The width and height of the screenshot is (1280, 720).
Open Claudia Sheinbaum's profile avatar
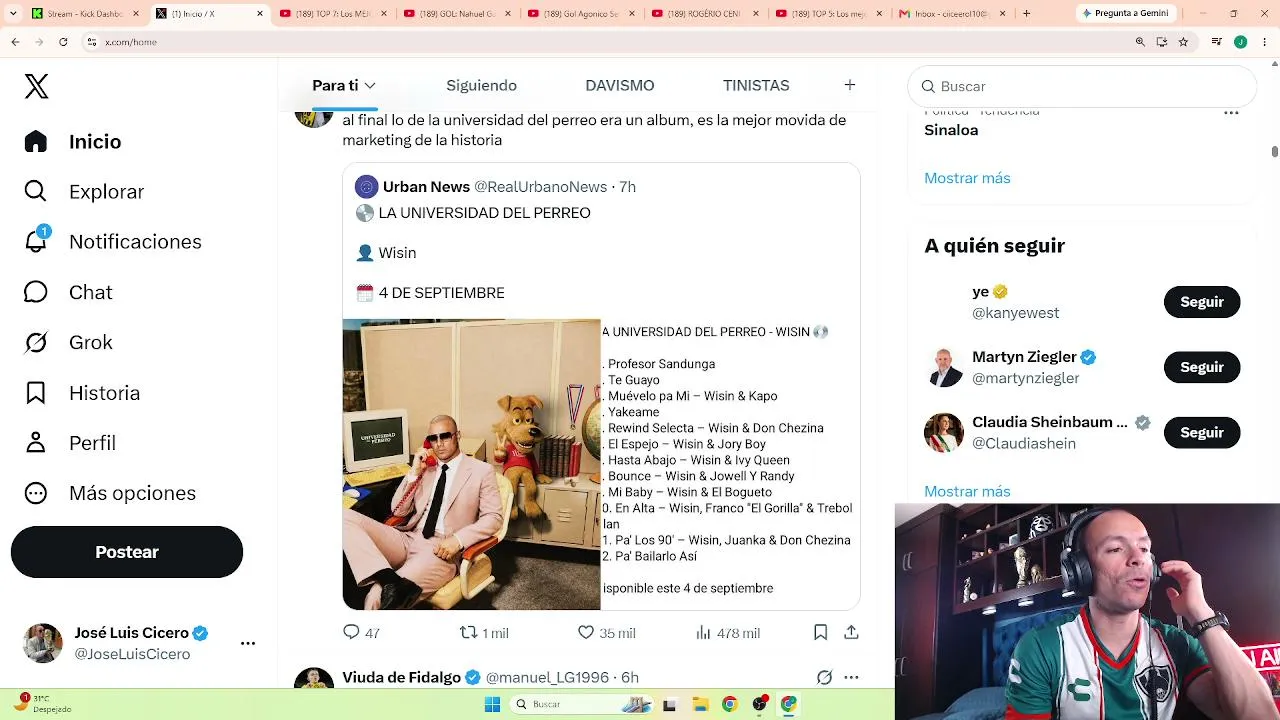click(944, 433)
